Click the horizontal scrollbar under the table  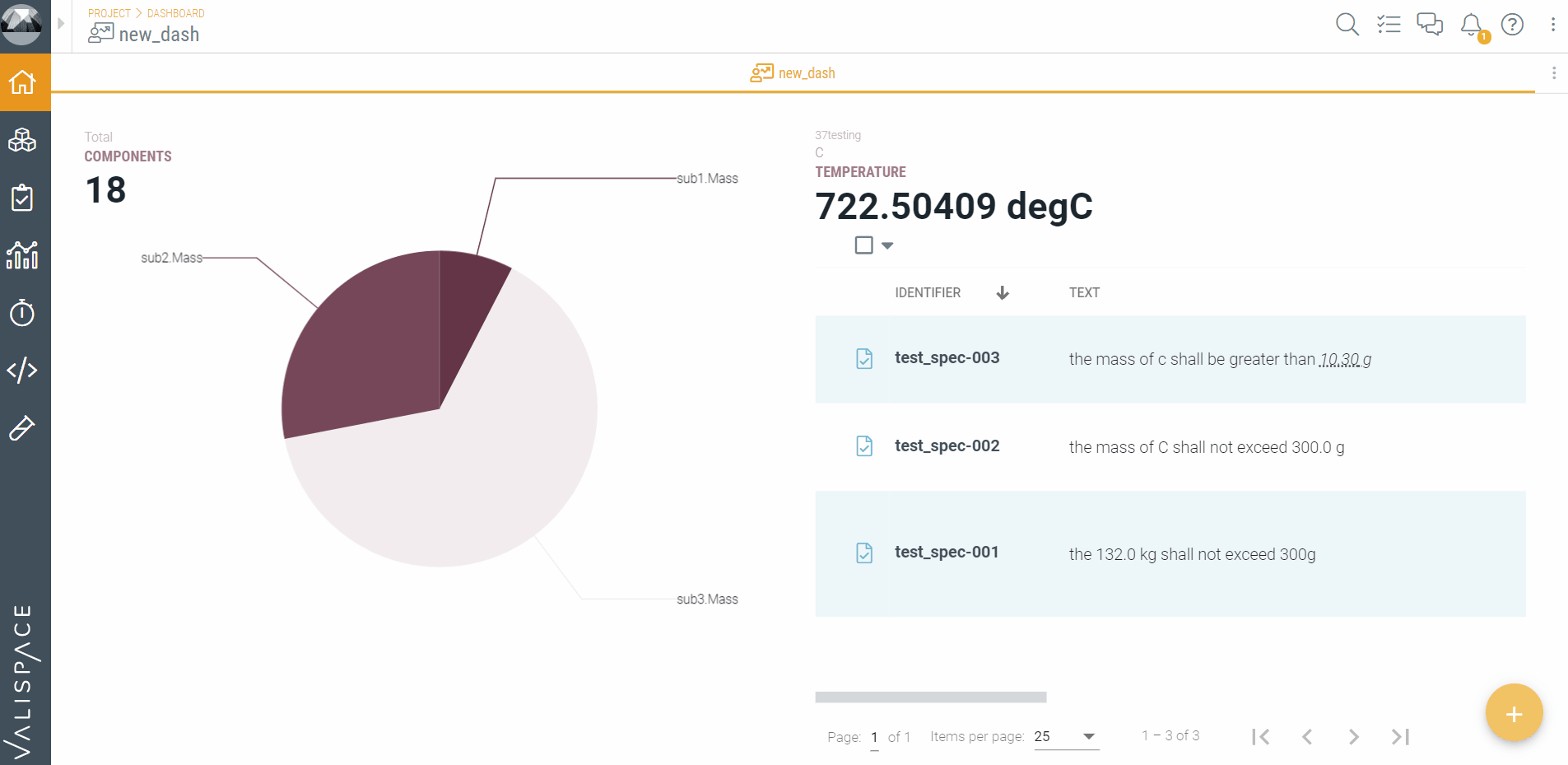pos(930,697)
